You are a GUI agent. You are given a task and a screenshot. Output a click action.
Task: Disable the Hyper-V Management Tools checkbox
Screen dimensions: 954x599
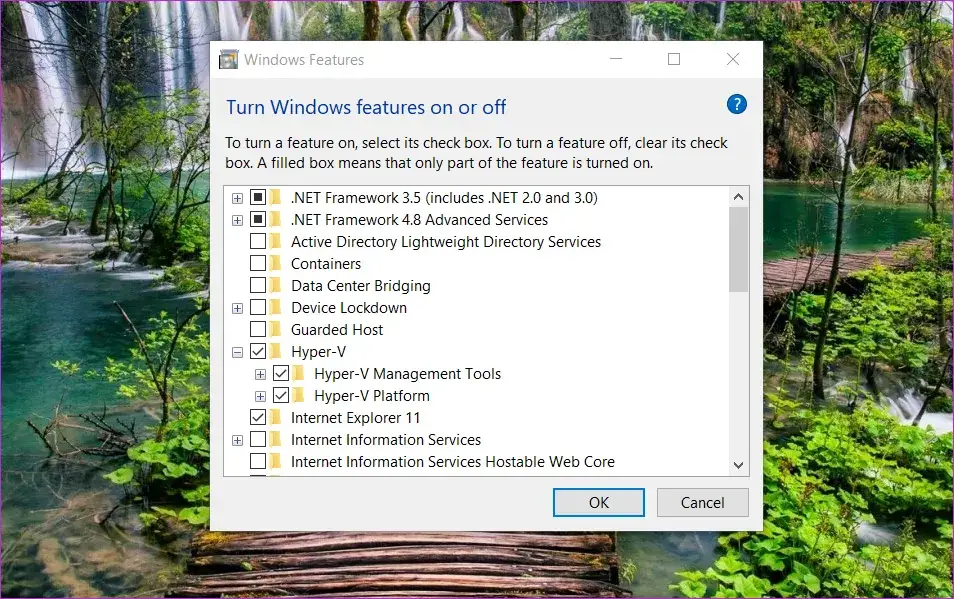click(x=281, y=374)
